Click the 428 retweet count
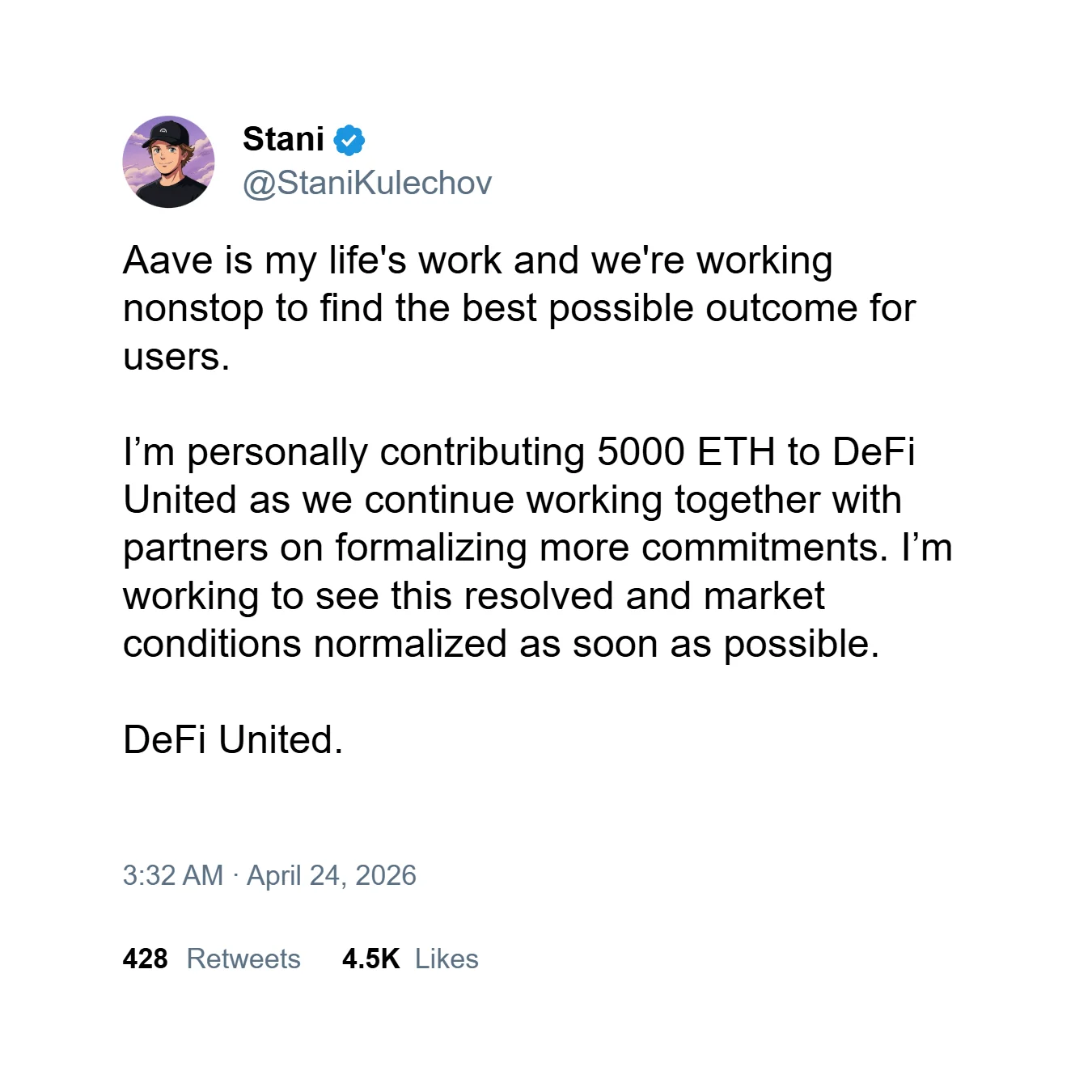 (x=145, y=959)
